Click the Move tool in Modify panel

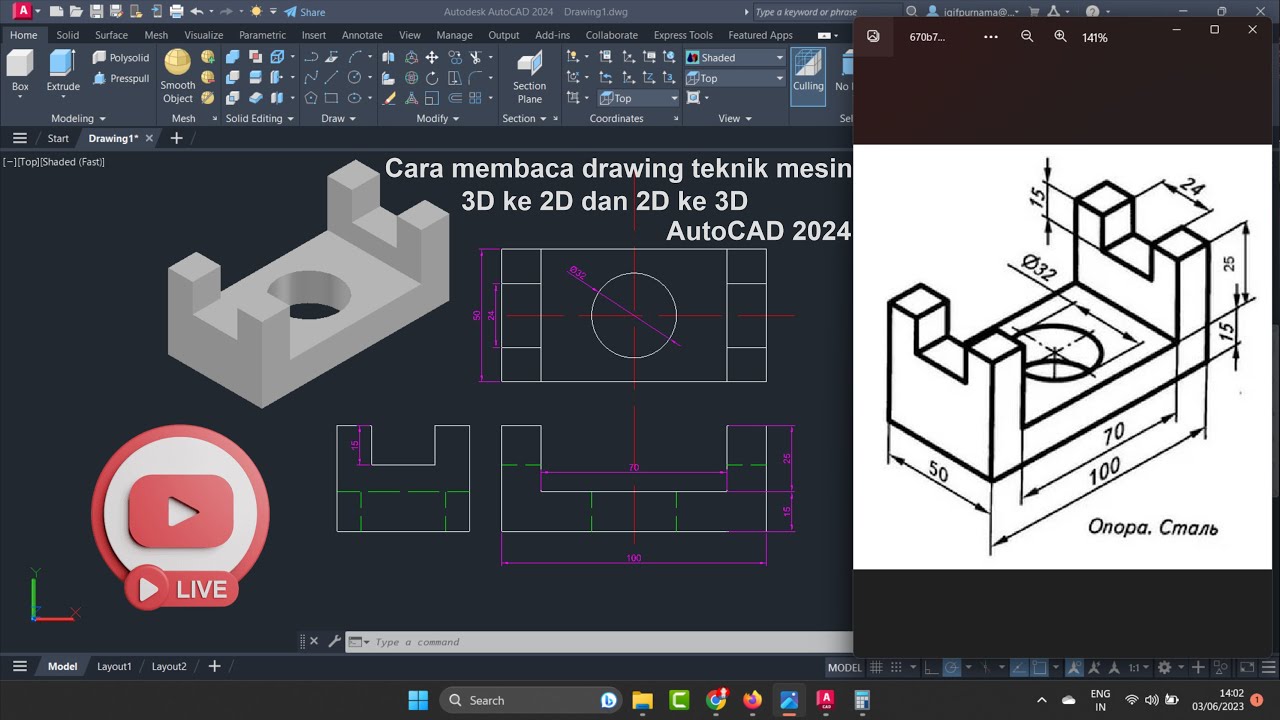point(432,57)
